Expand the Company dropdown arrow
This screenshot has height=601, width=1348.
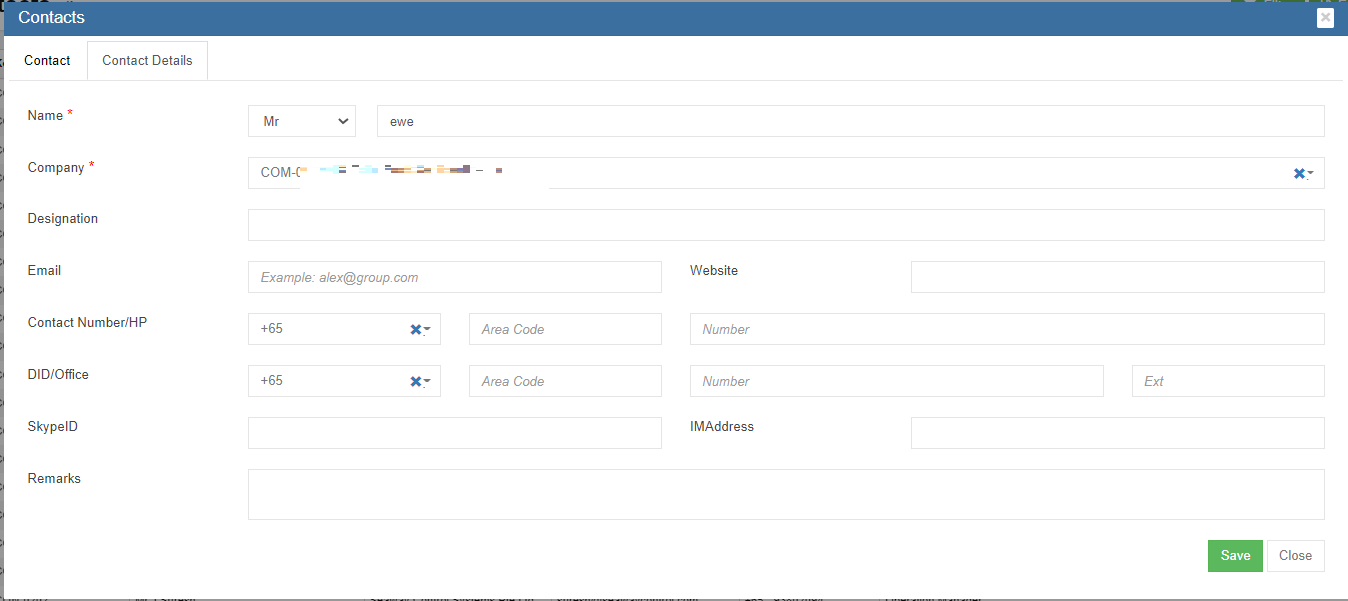[x=1311, y=174]
